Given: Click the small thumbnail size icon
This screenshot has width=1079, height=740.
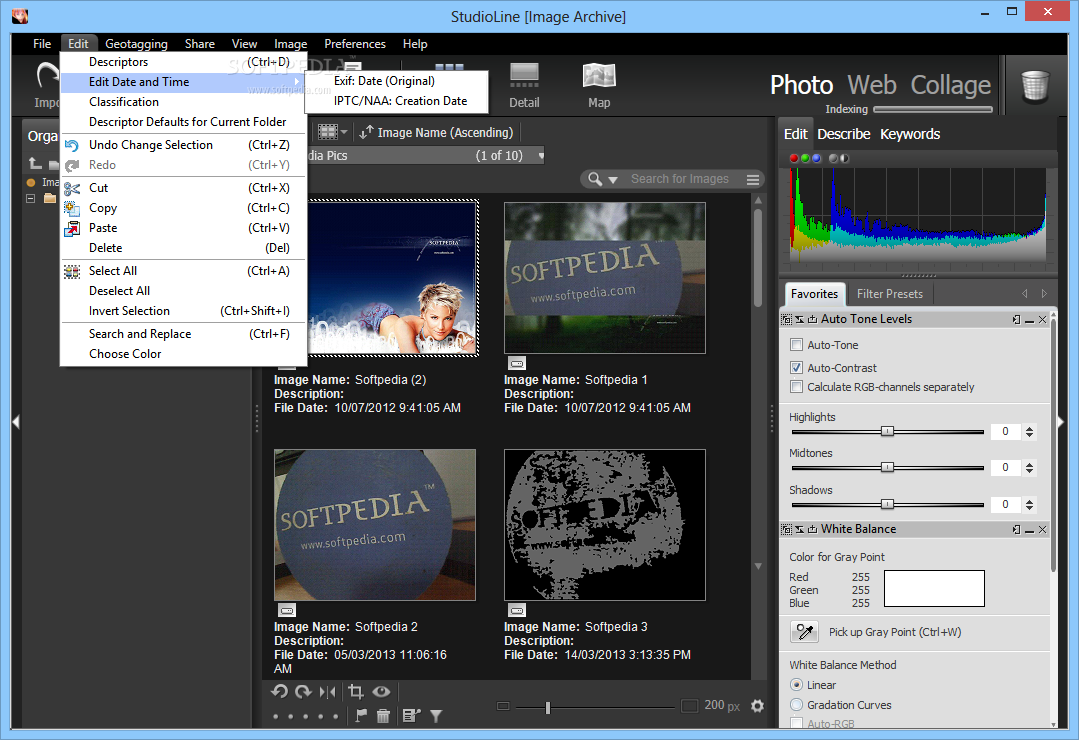Looking at the screenshot, I should pos(503,706).
